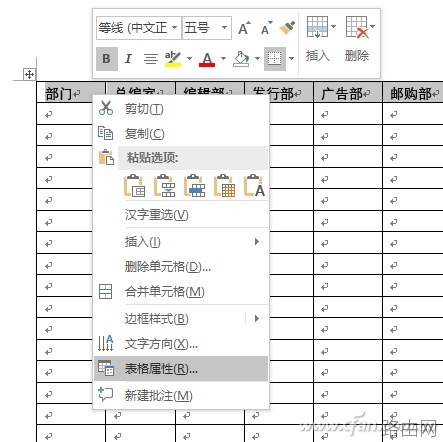Choose 合并单元格(M) menu entry
Image resolution: width=443 pixels, height=442 pixels.
(180, 292)
